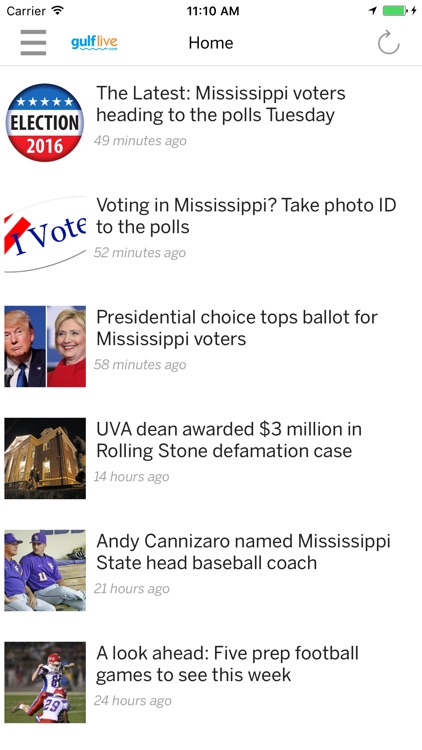Open the UVA building night photo
The image size is (422, 750).
45,458
